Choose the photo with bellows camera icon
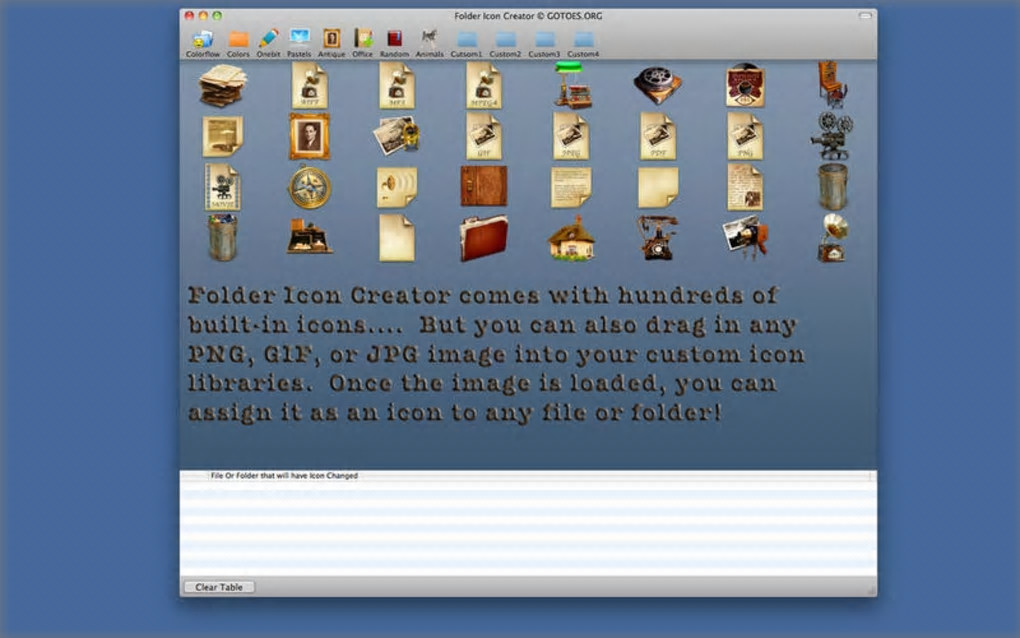 [x=745, y=237]
